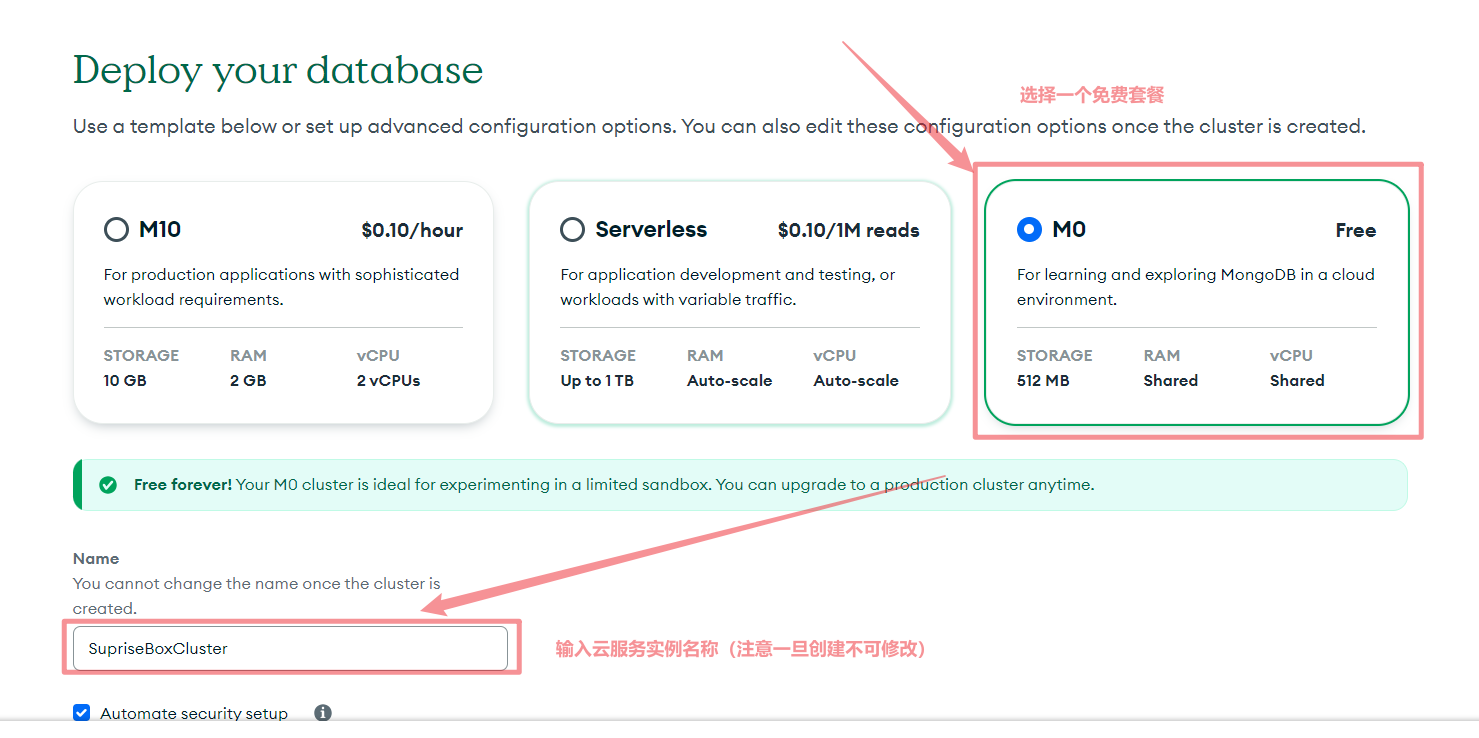Click the 2 GB RAM value
Screen dimensions: 1479x738
[x=248, y=381]
